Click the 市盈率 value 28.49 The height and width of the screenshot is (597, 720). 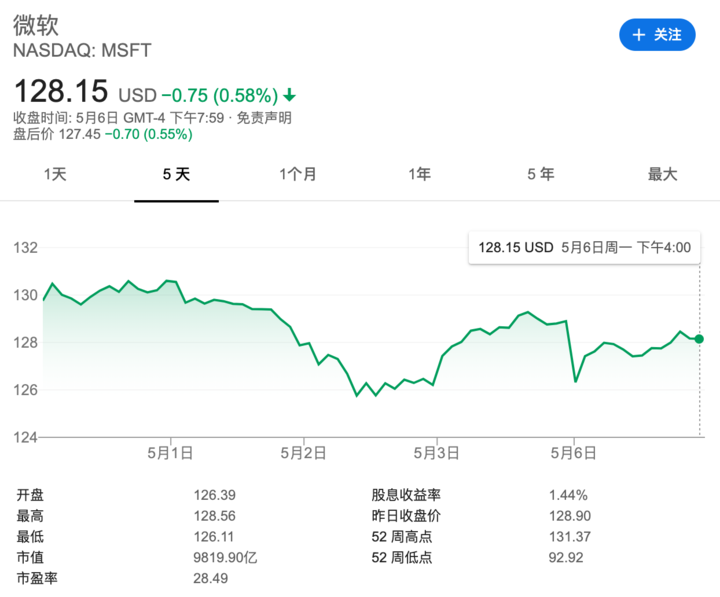(210, 578)
